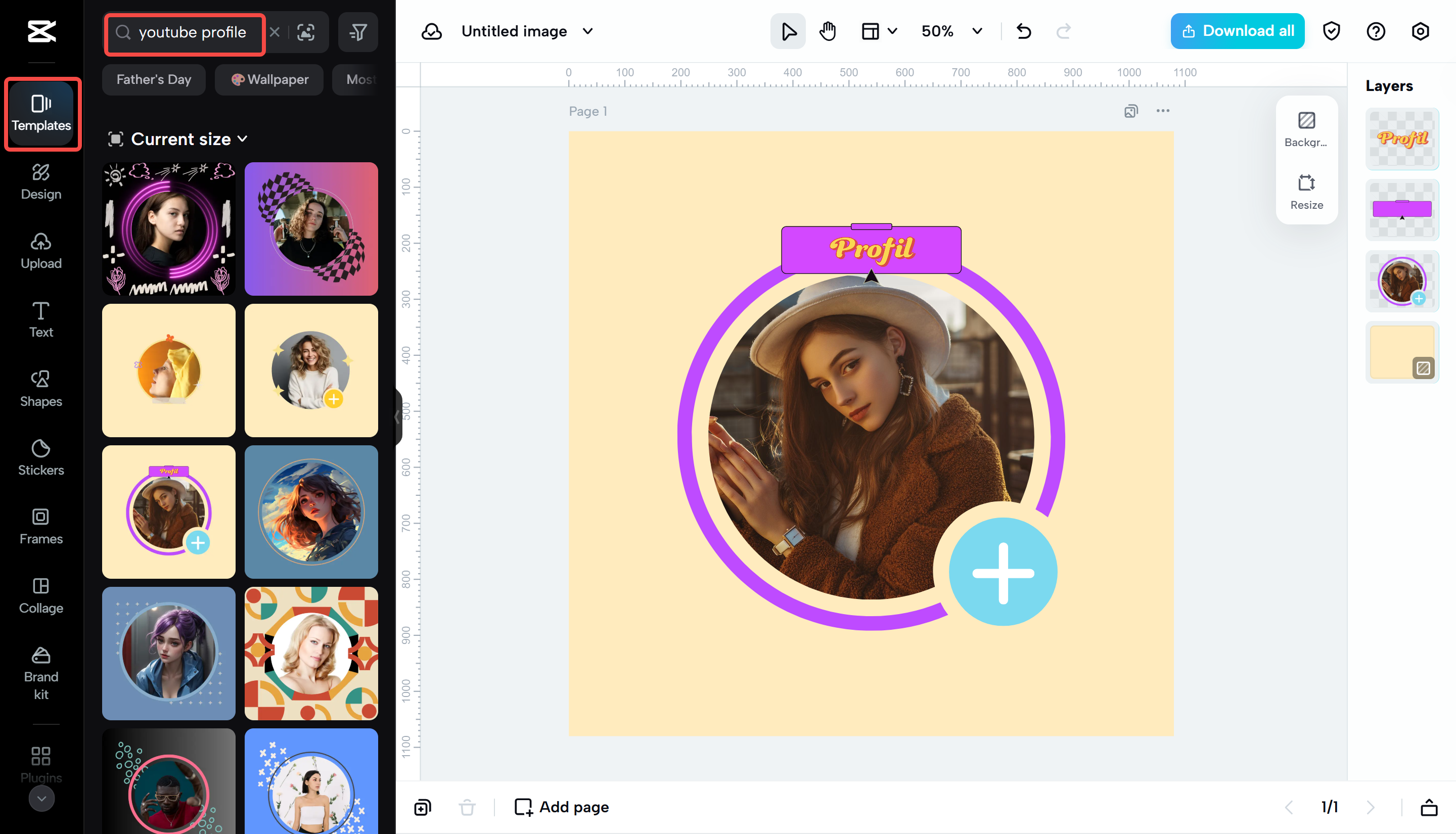Select the Wallpaper category tag

tap(269, 80)
